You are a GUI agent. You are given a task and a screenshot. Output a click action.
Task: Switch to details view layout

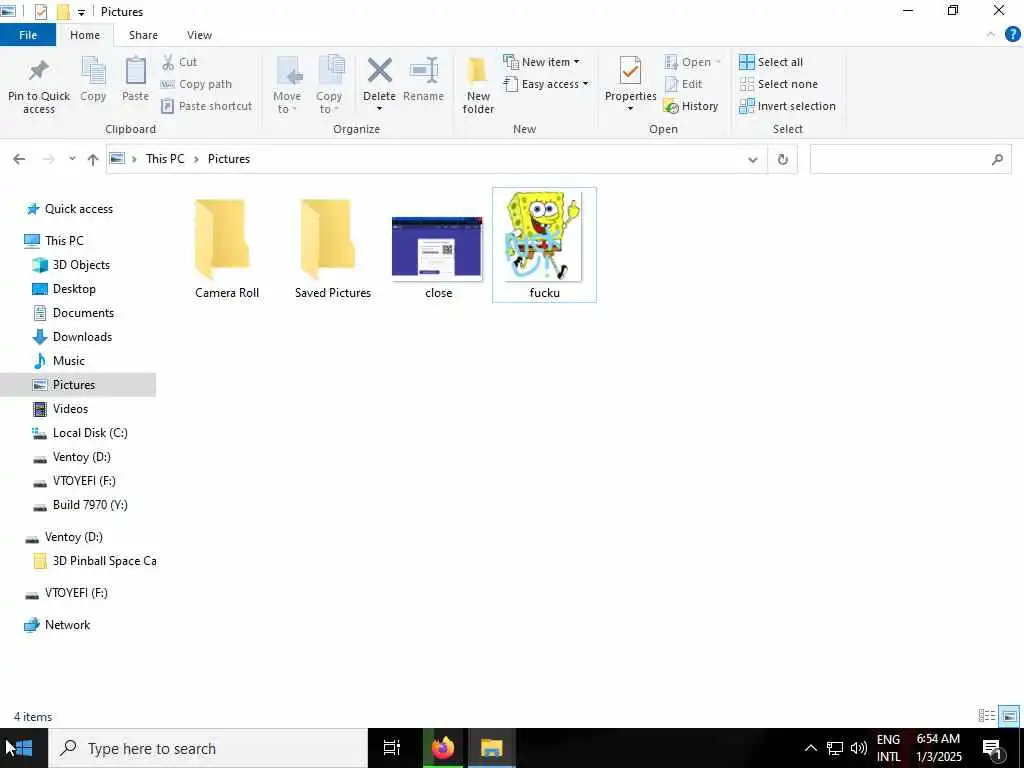pos(987,716)
